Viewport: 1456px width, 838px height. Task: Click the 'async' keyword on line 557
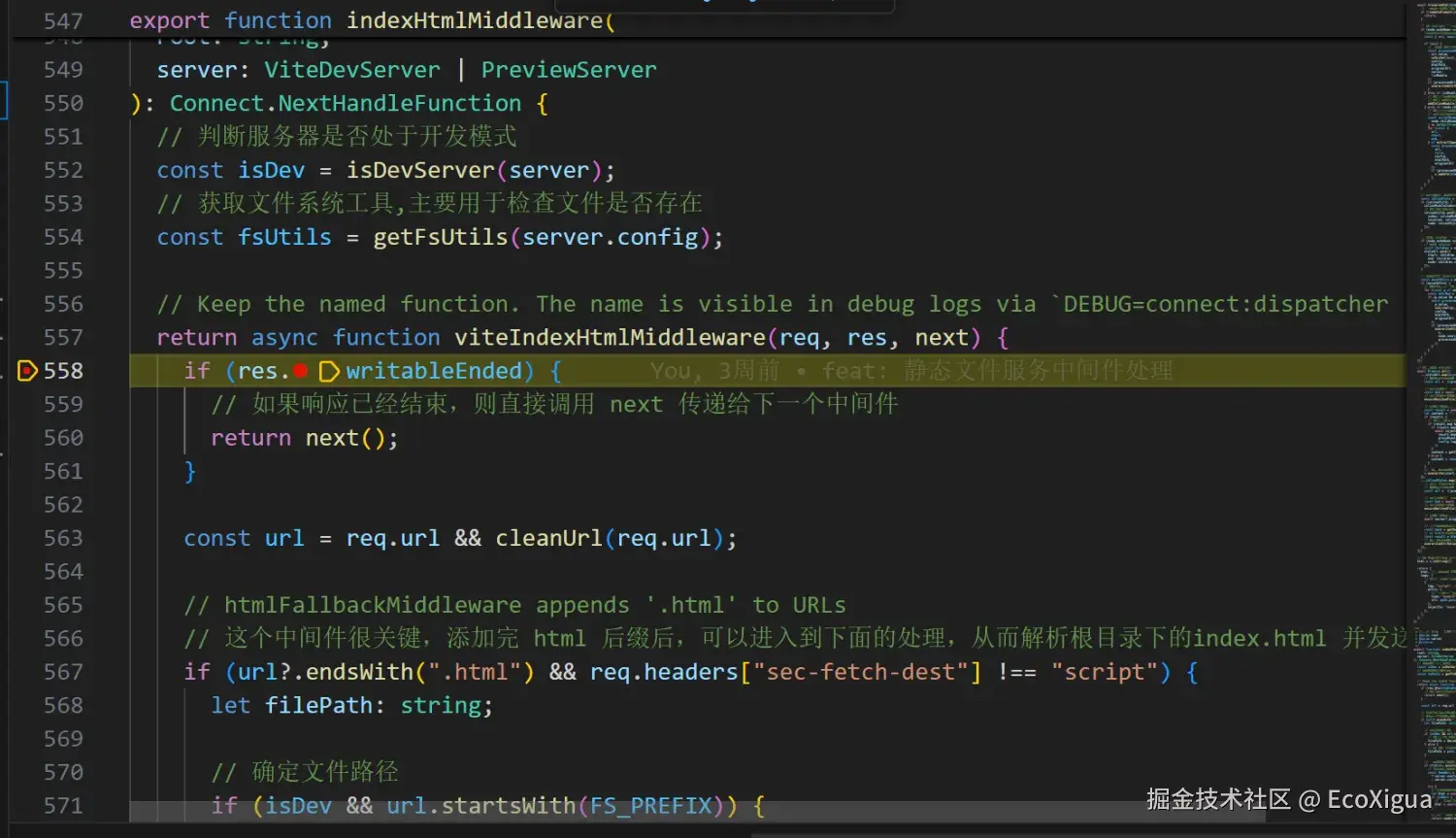coord(284,338)
